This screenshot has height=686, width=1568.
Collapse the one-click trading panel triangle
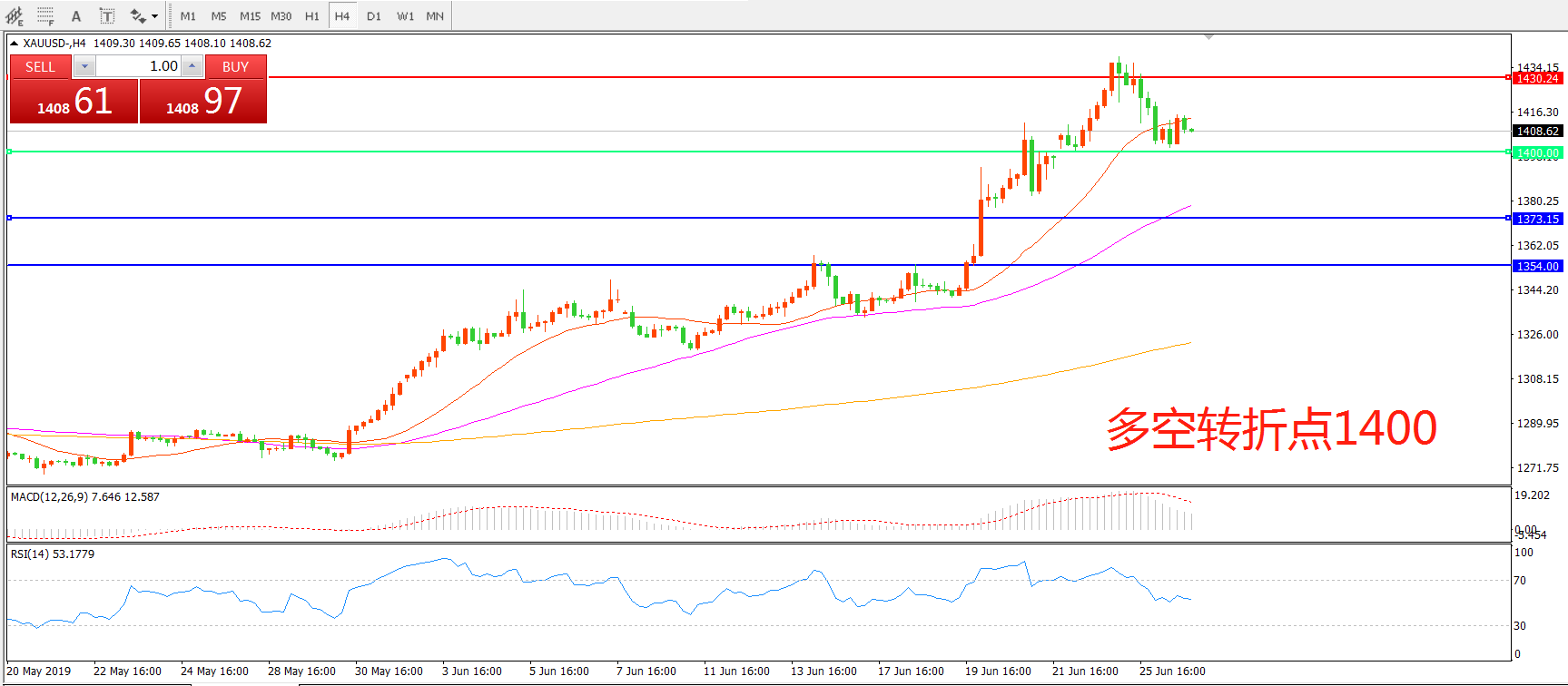tap(14, 43)
